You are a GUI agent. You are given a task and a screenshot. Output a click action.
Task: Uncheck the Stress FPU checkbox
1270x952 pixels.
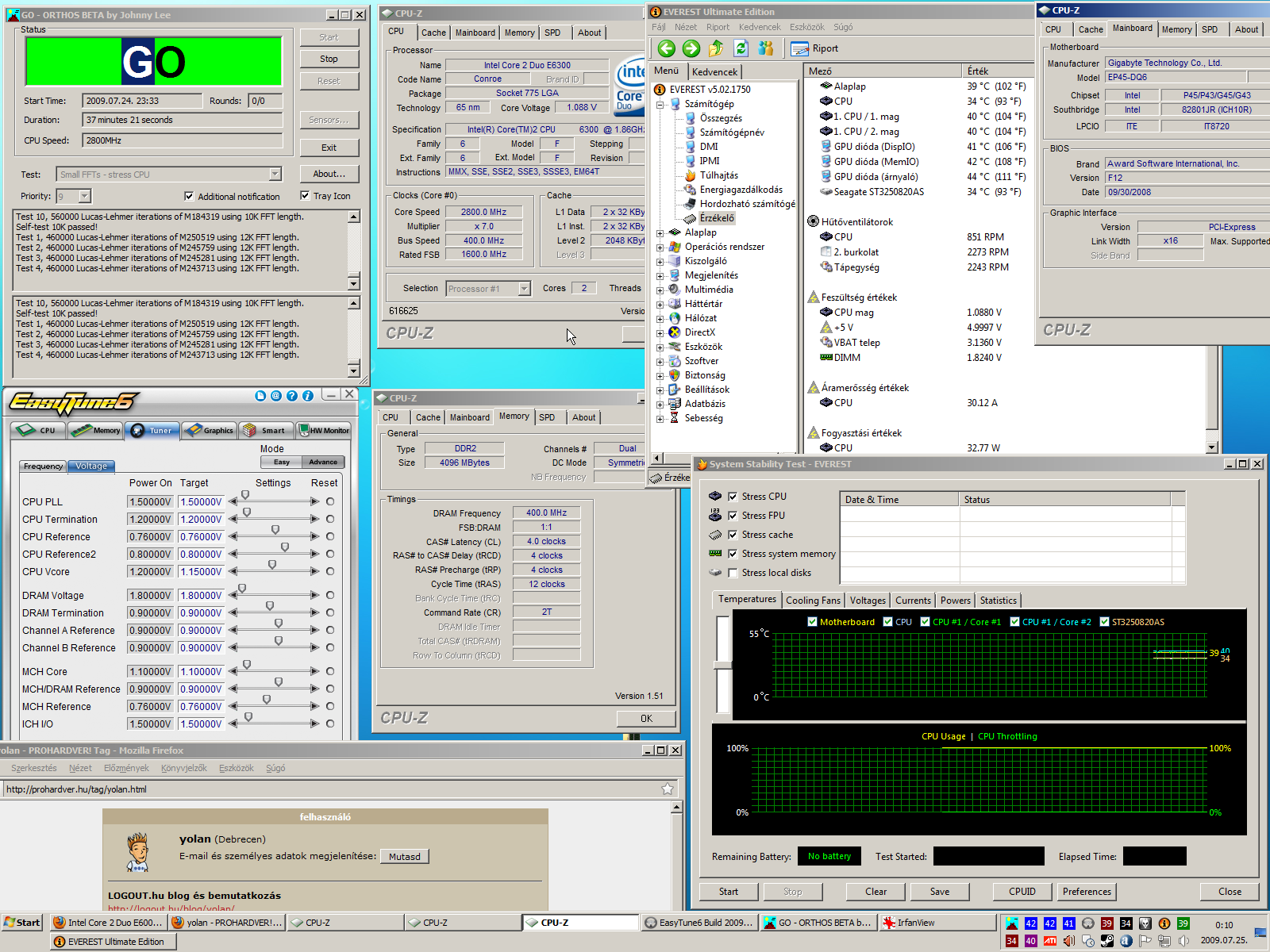733,516
